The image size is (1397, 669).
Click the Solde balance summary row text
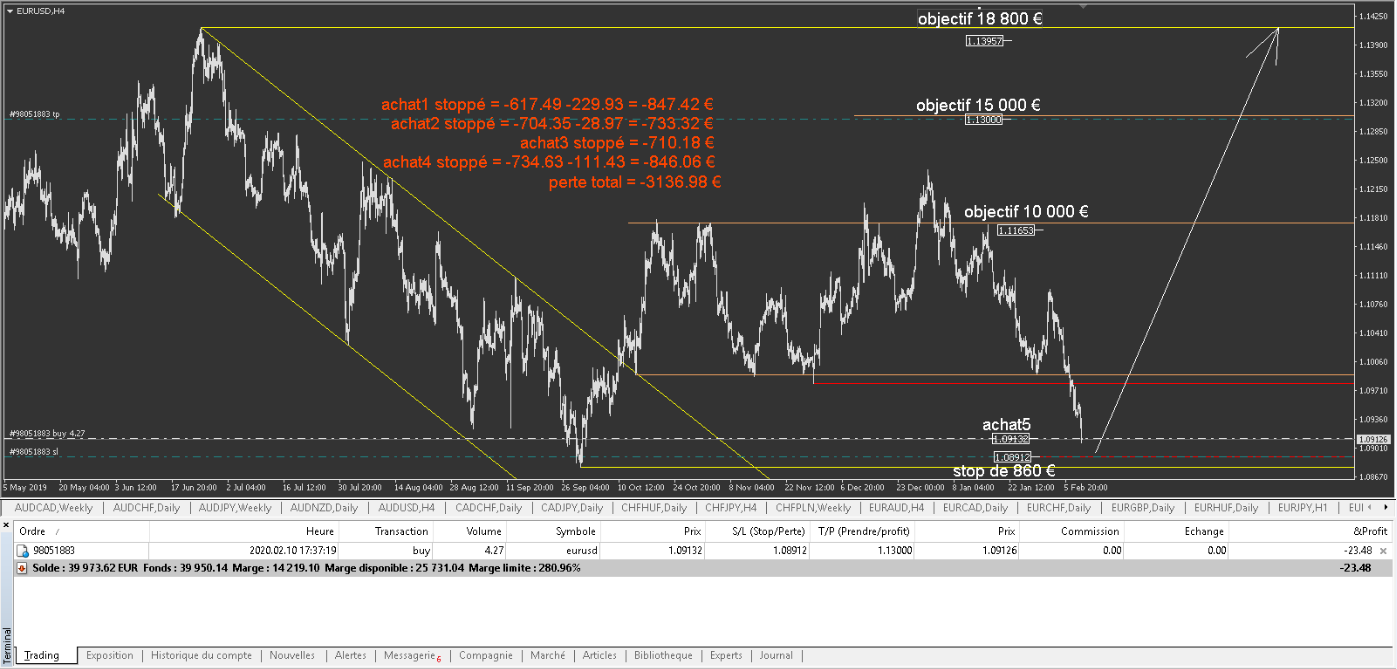[308, 568]
